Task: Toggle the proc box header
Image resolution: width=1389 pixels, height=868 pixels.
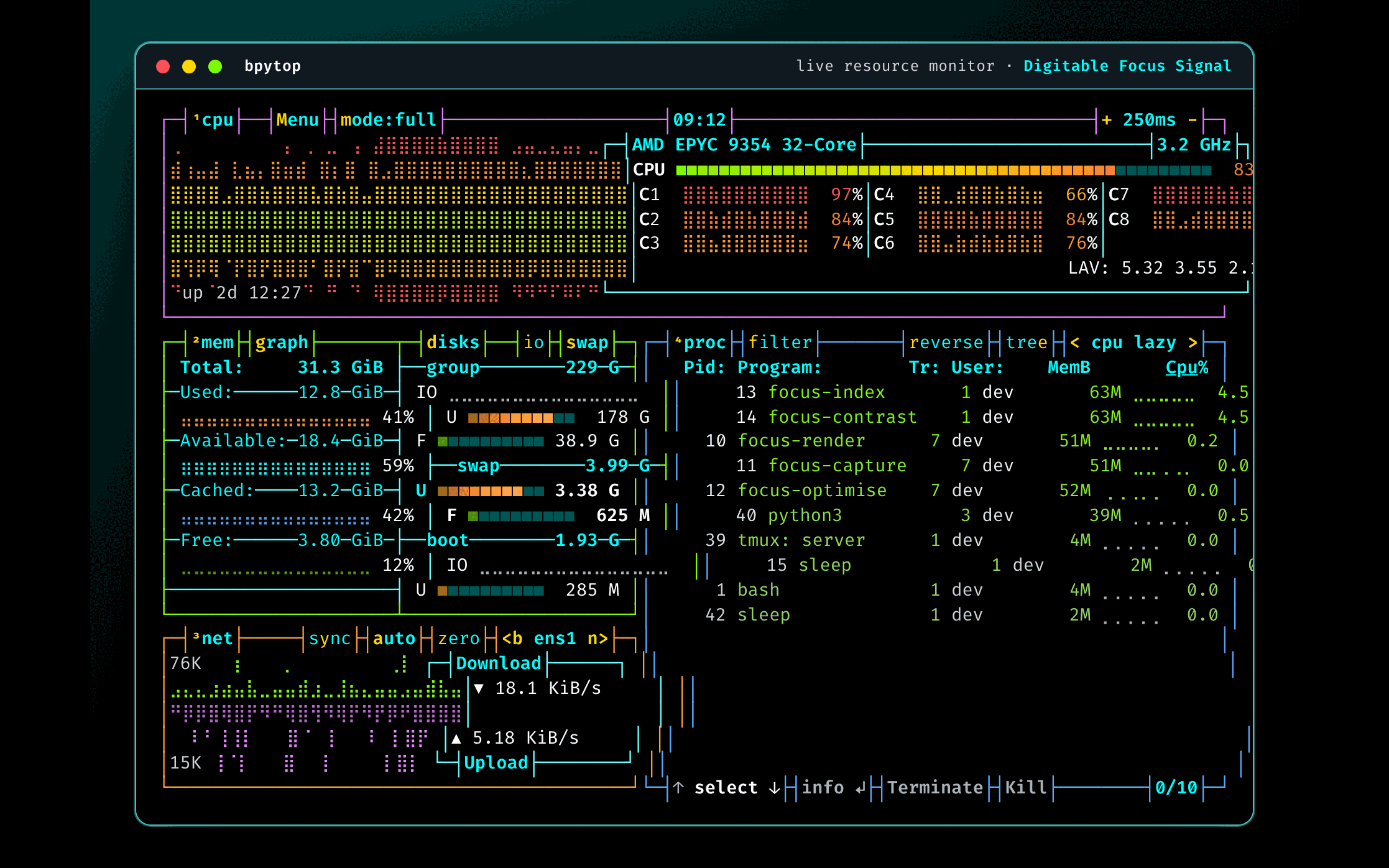Action: [701, 342]
